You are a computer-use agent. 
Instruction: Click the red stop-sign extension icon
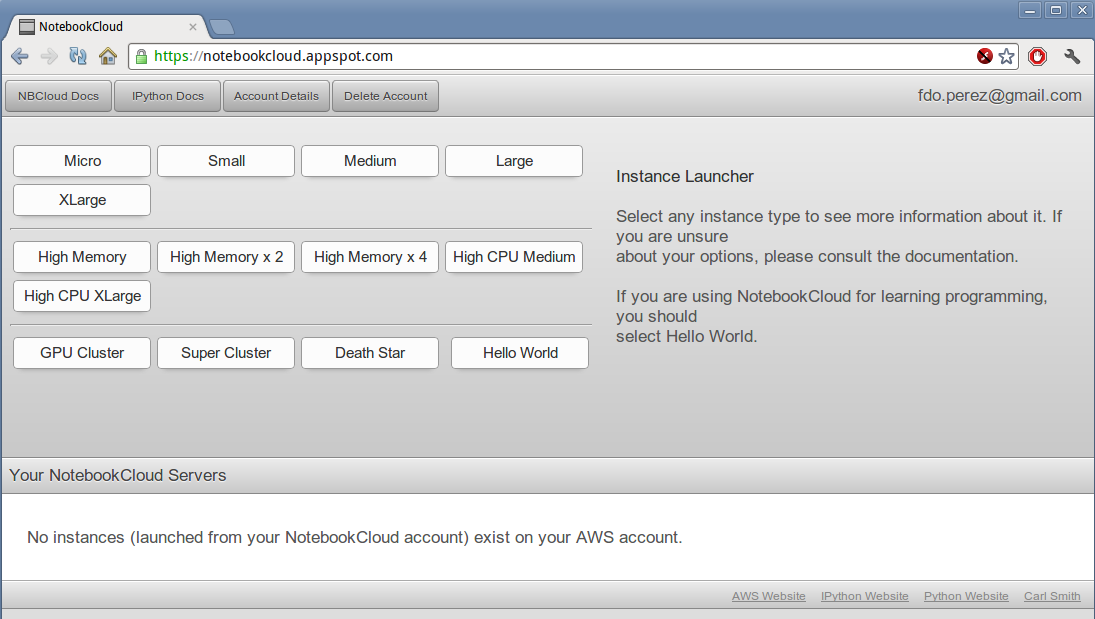click(x=1037, y=56)
